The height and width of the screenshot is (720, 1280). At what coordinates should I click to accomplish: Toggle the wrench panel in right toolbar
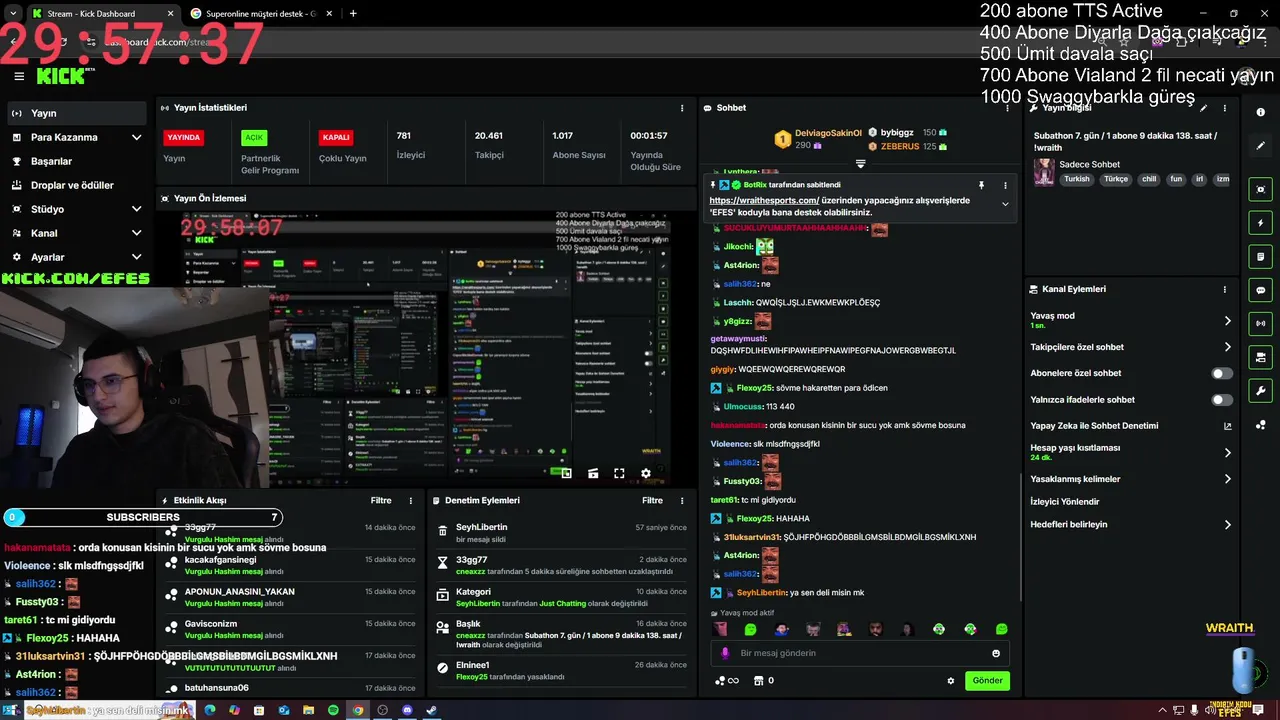1261,391
